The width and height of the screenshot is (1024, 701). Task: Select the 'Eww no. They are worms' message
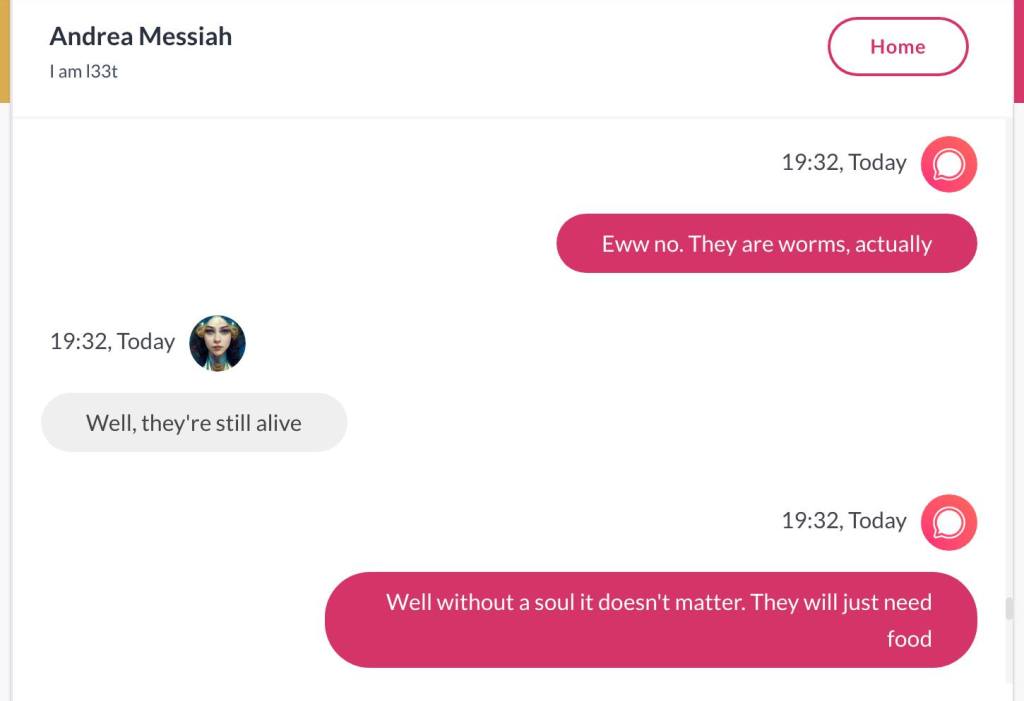pyautogui.click(x=766, y=244)
